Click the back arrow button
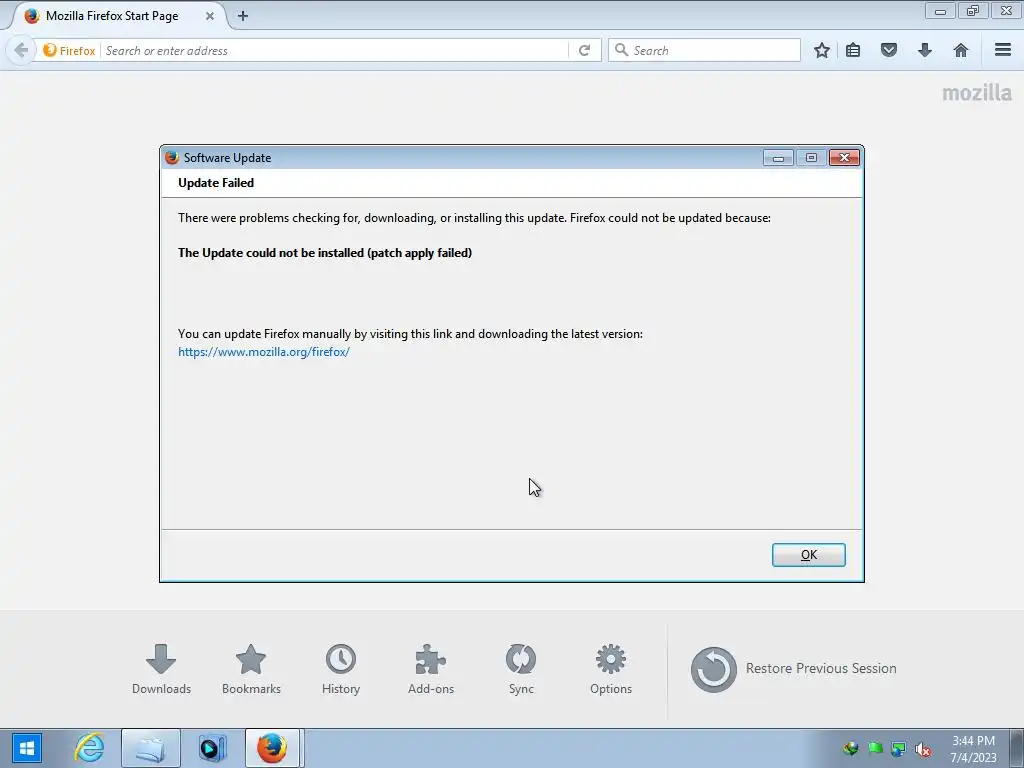The height and width of the screenshot is (768, 1024). [21, 50]
